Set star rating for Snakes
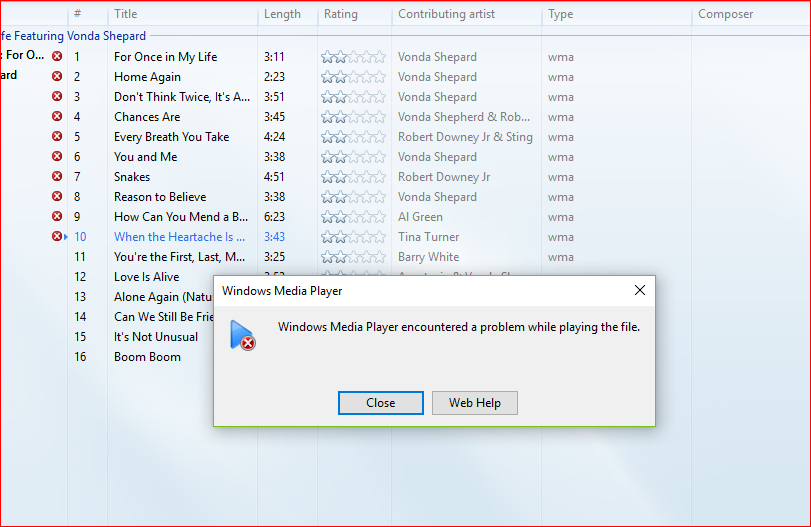Screen dimensions: 811x527 coord(353,177)
